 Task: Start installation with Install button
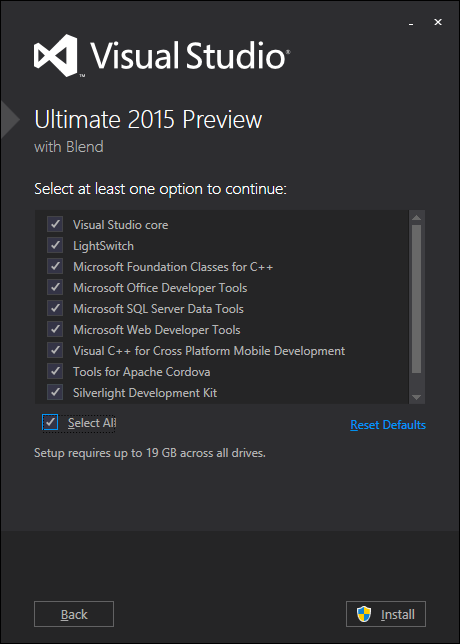(x=386, y=614)
